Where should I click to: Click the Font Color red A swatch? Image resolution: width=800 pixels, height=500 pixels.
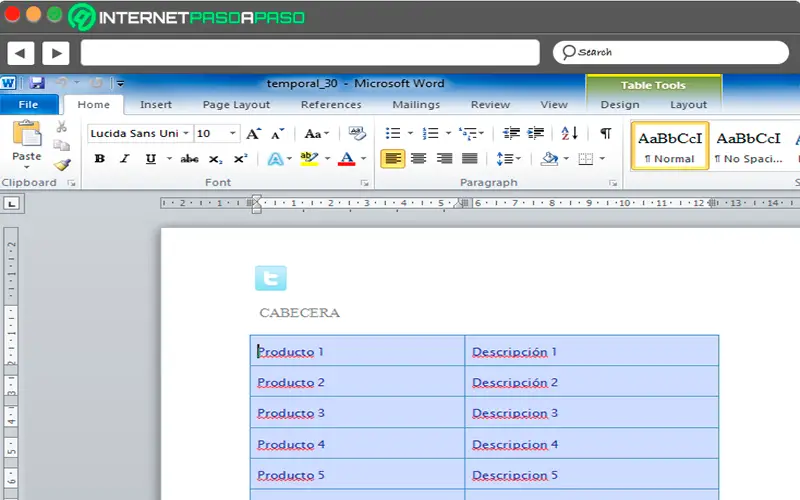346,159
